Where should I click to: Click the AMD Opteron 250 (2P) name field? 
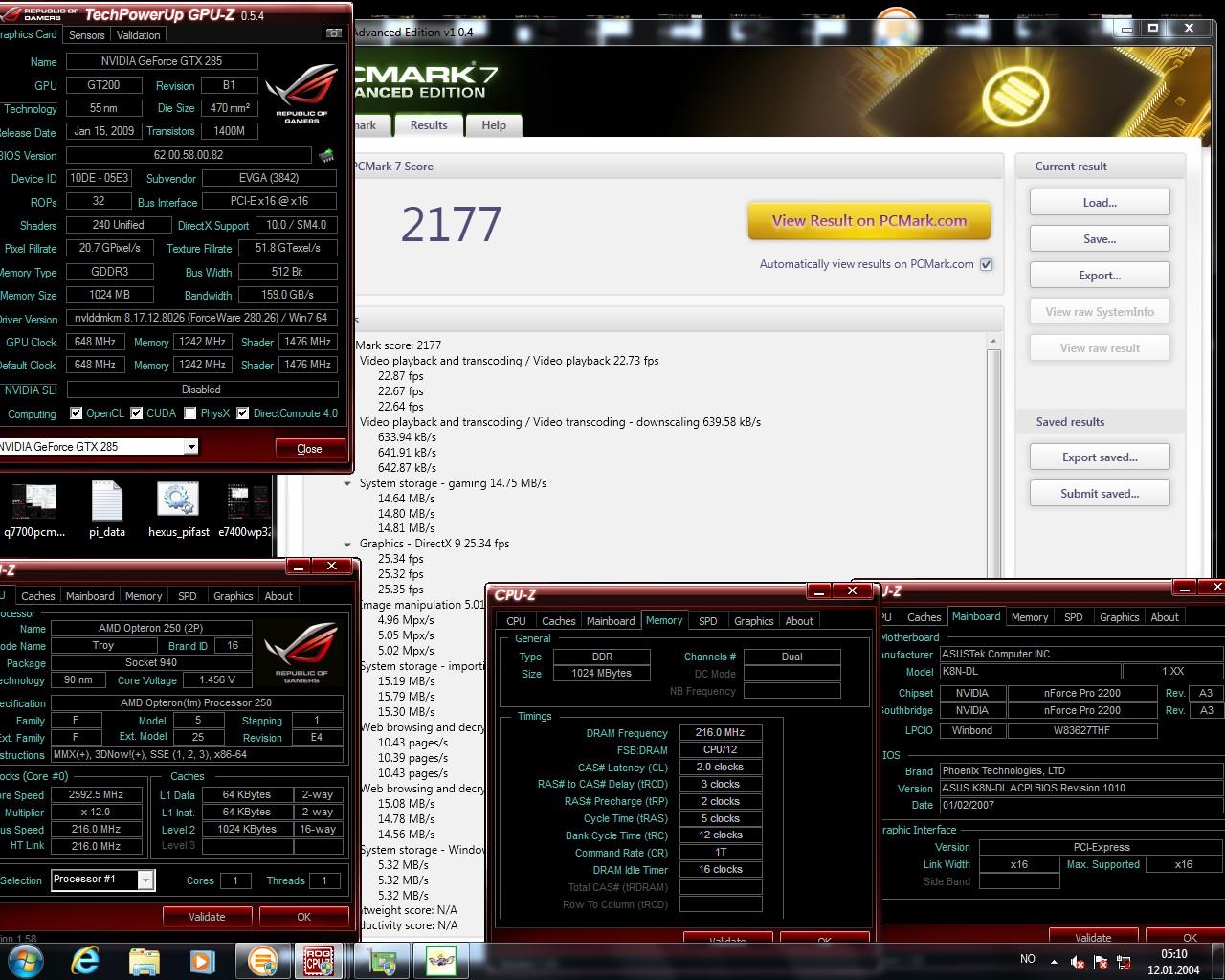(x=151, y=629)
